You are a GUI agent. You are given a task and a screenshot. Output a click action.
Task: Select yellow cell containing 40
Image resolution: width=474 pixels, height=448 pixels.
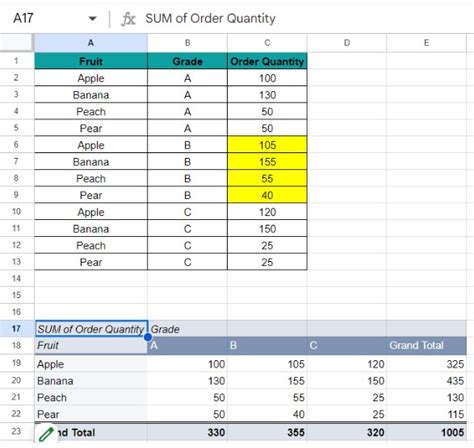click(x=267, y=195)
